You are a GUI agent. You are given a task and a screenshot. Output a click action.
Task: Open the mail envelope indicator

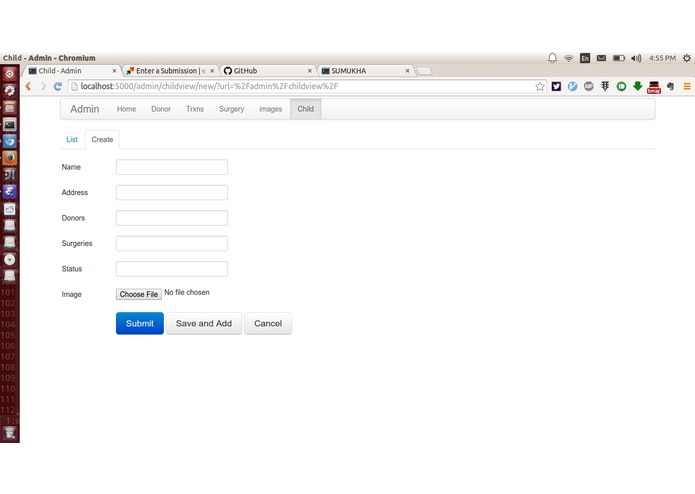click(x=601, y=58)
